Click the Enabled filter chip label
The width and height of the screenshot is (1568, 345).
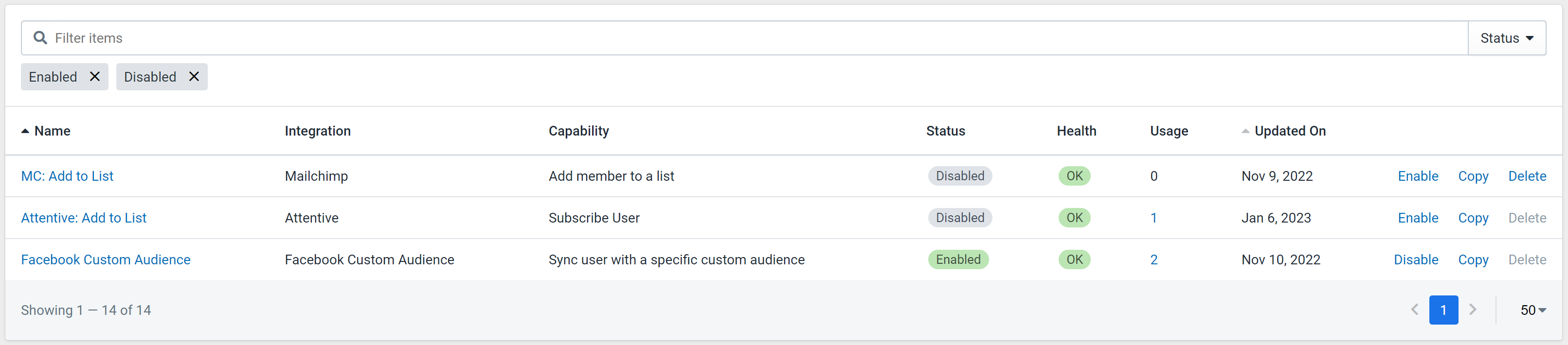pyautogui.click(x=53, y=77)
